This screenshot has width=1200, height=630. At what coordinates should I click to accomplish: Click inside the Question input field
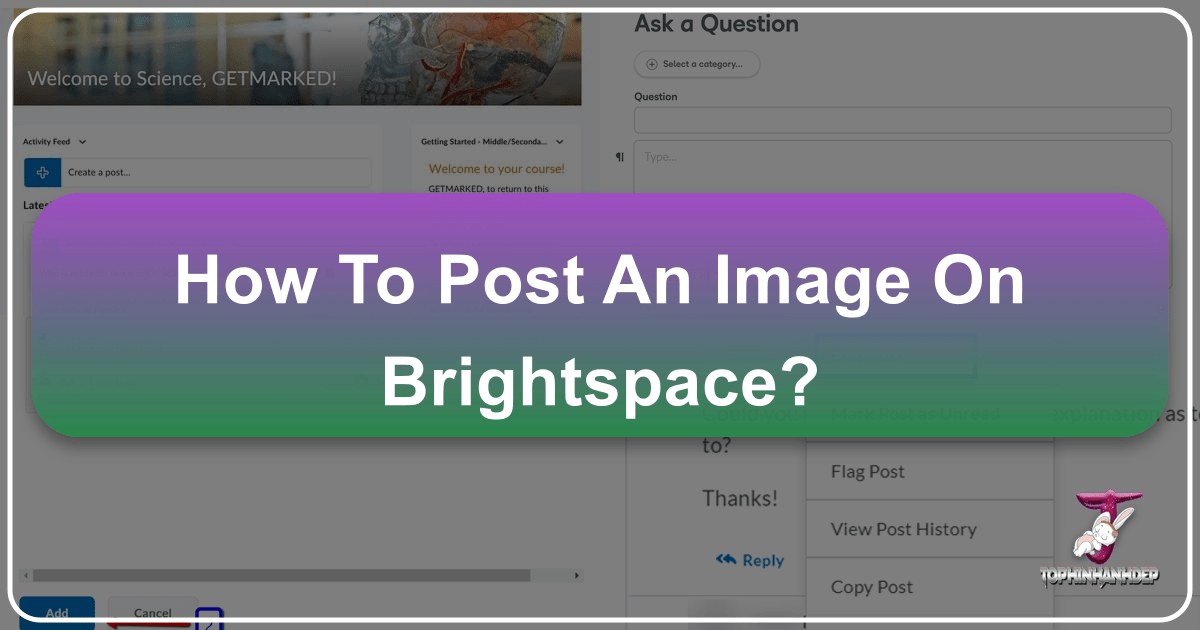pos(900,119)
